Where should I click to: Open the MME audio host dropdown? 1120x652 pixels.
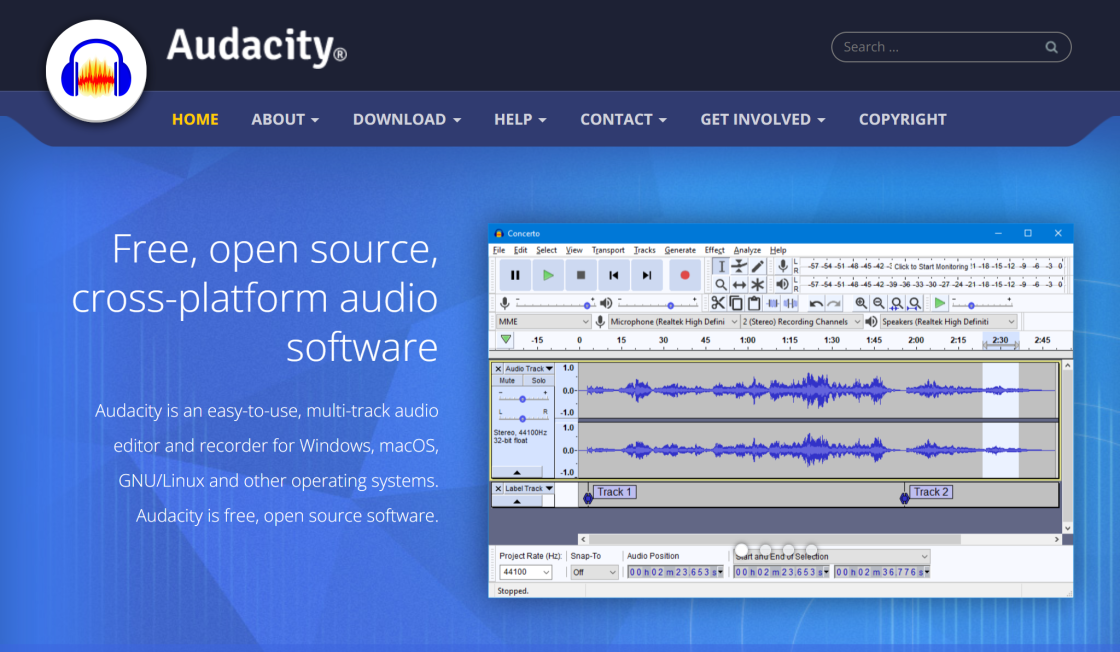(544, 321)
